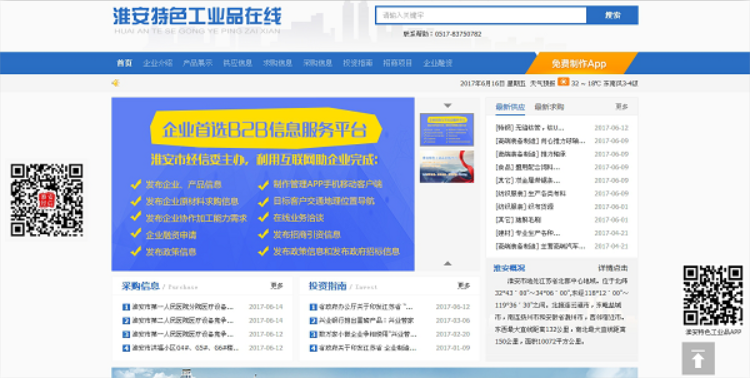Click number 4 icon in 投资指南 list

tap(313, 348)
